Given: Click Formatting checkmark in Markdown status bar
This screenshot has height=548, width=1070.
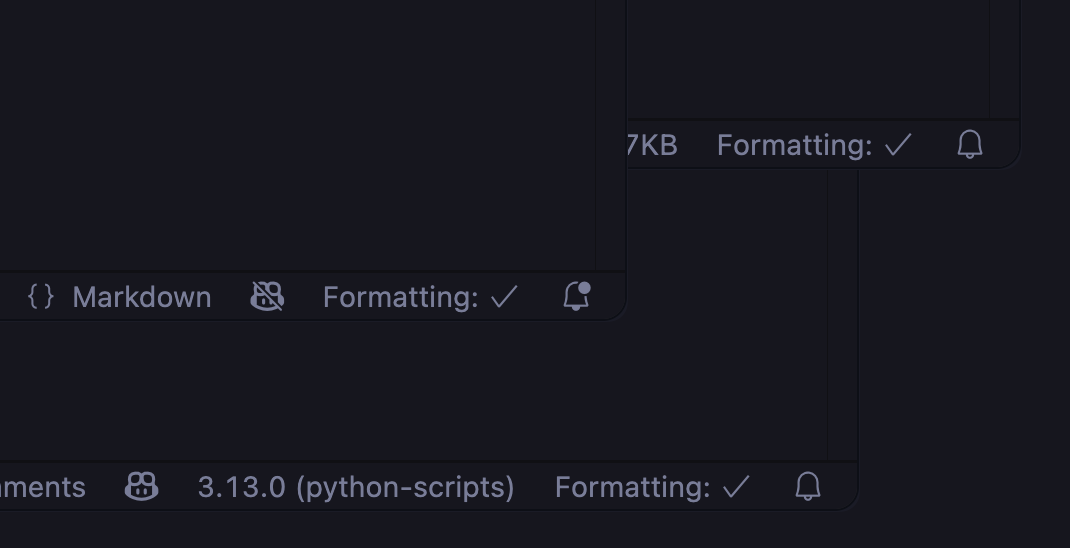Looking at the screenshot, I should (x=505, y=297).
